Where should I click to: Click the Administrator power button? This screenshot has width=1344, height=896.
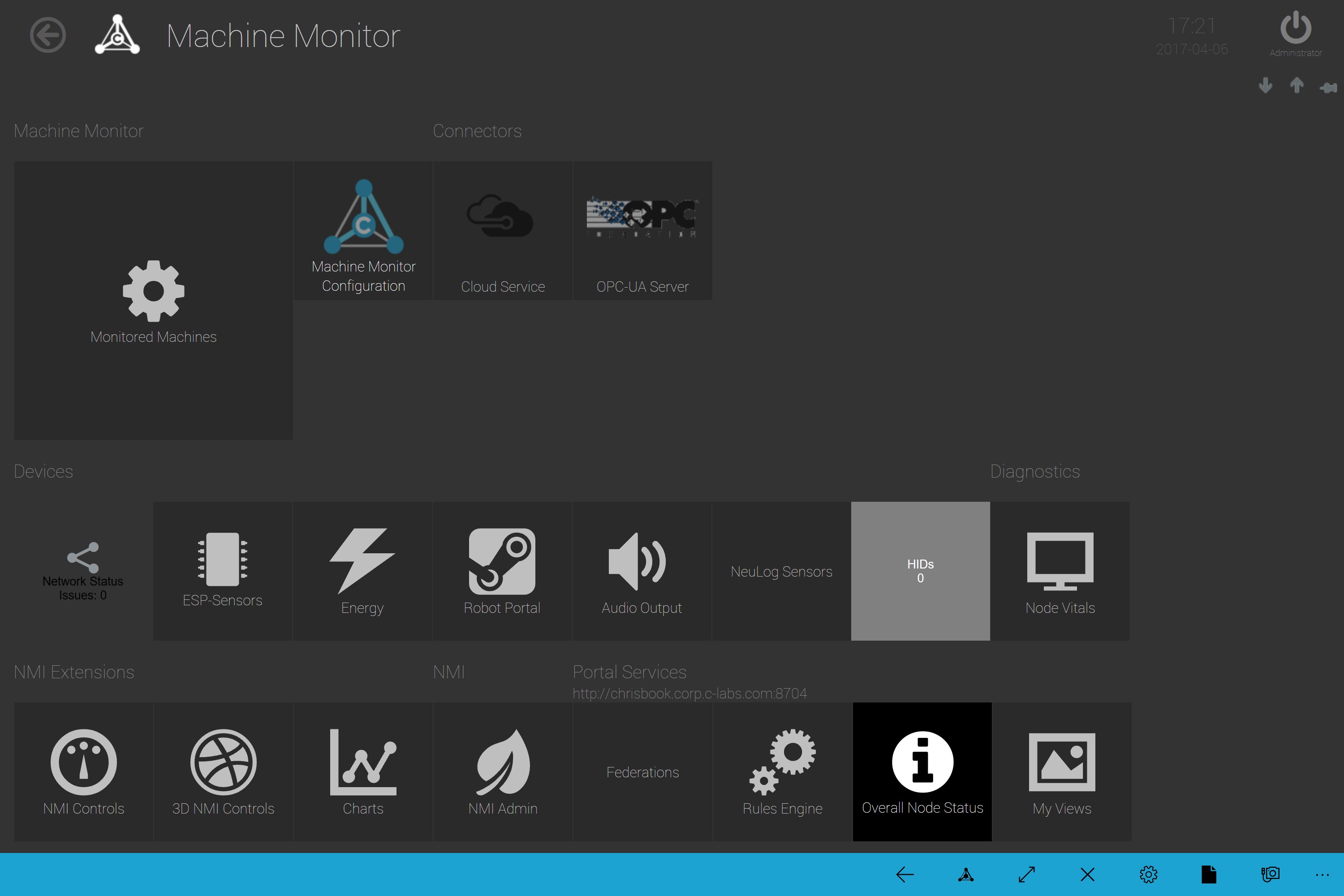click(1296, 29)
